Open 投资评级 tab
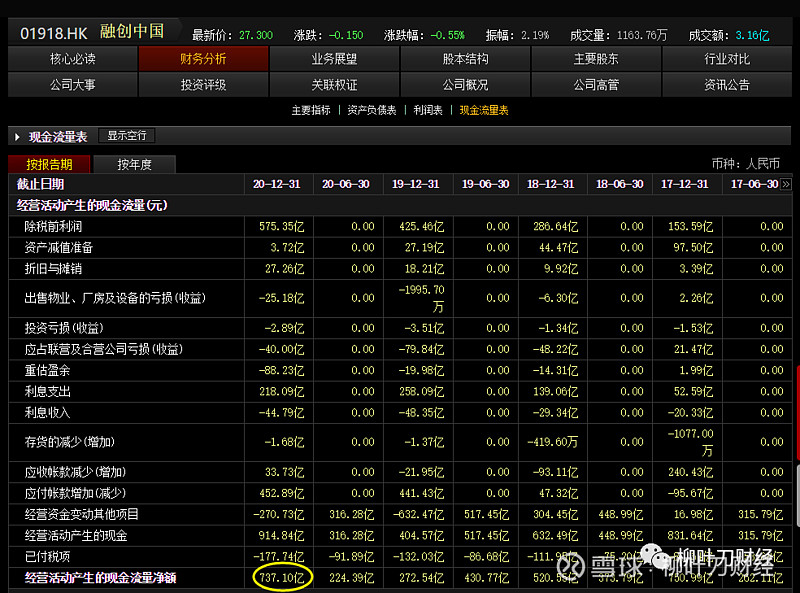 pos(203,85)
